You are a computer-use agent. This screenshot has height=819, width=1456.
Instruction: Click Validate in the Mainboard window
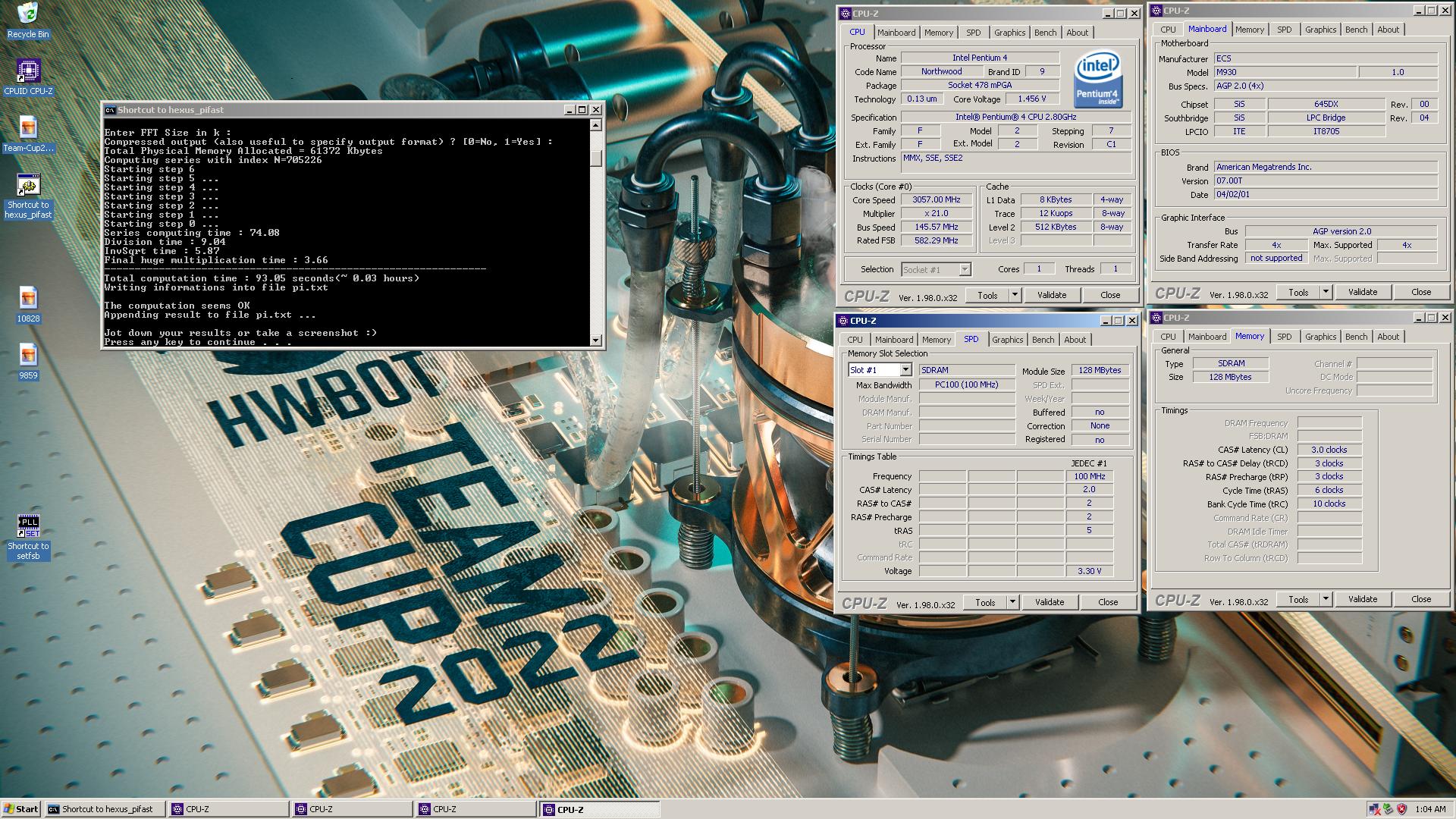[x=1363, y=292]
